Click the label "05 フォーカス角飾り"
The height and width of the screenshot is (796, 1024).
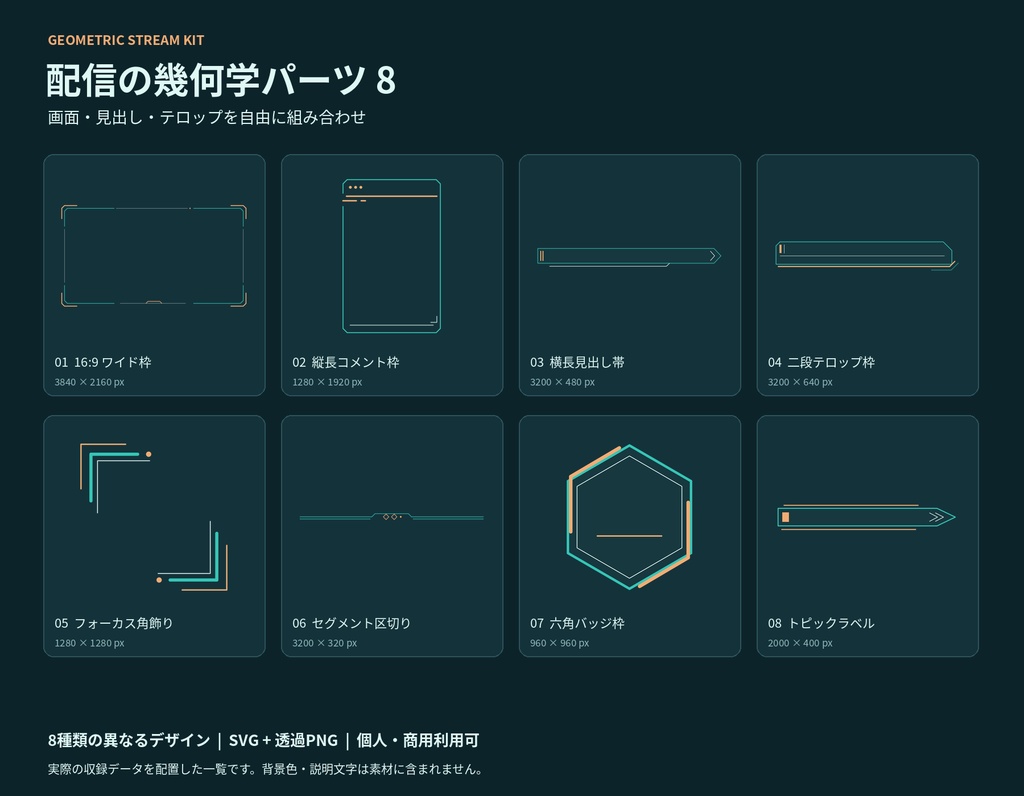pyautogui.click(x=114, y=624)
